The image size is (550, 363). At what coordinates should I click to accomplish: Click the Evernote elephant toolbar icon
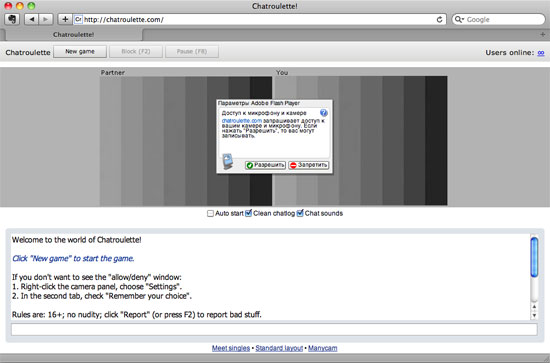coord(12,19)
